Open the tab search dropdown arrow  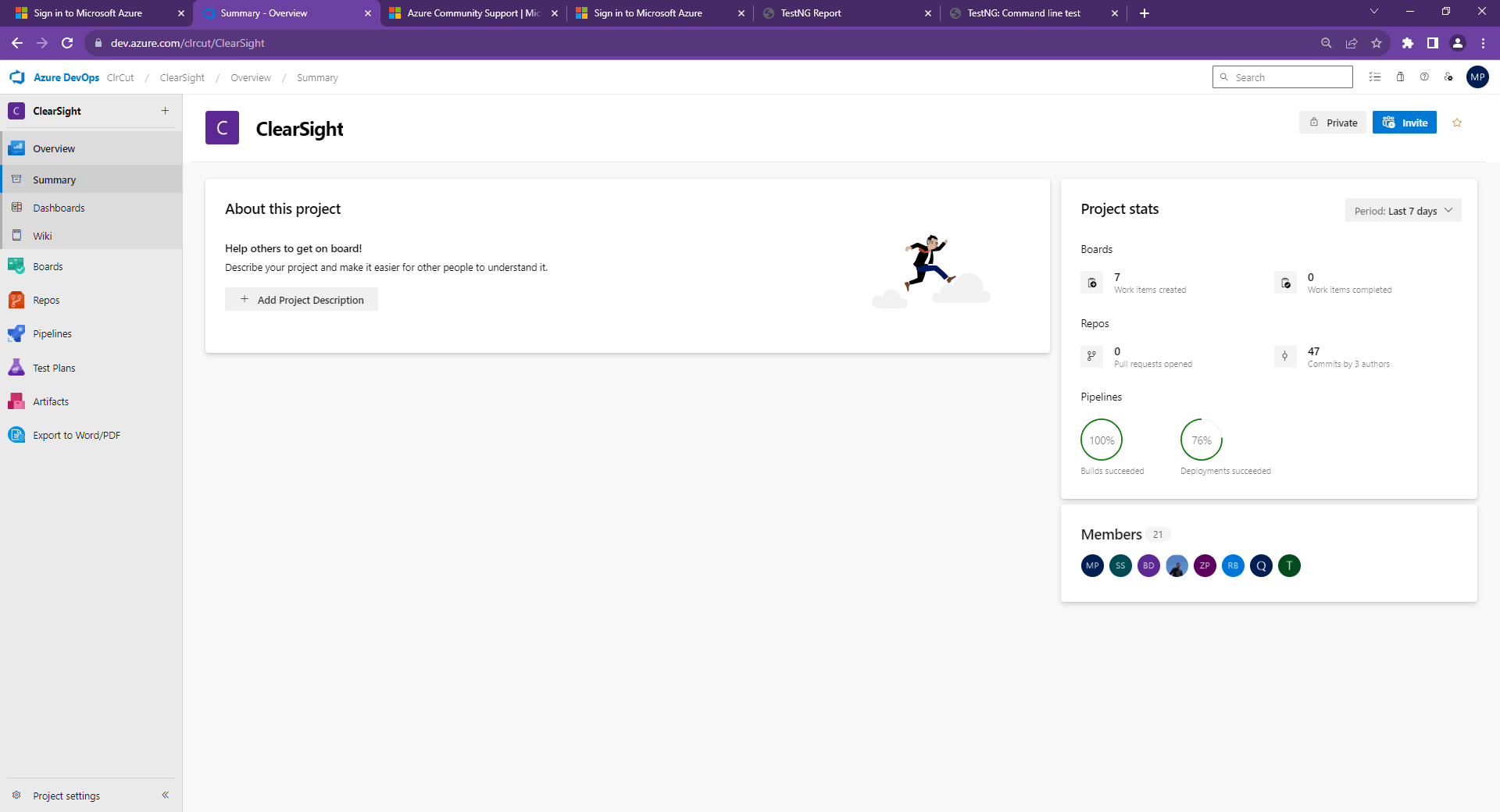(1374, 12)
